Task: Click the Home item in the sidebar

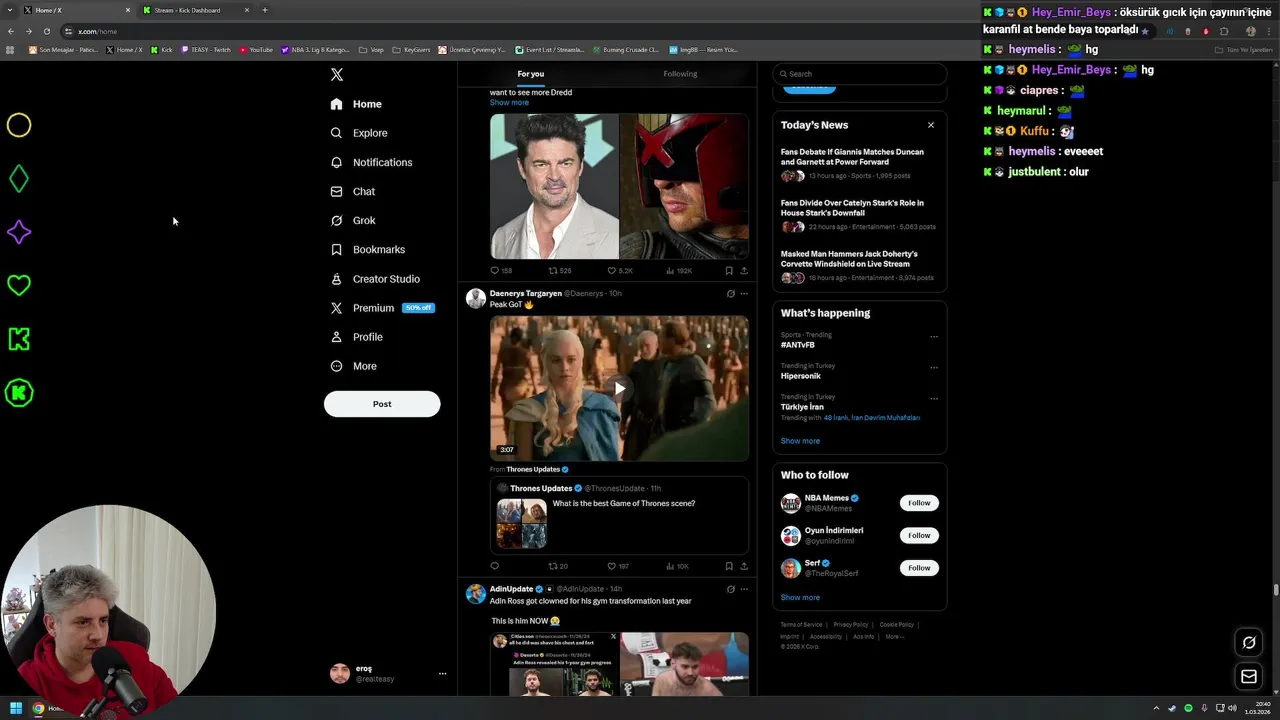Action: (x=356, y=104)
